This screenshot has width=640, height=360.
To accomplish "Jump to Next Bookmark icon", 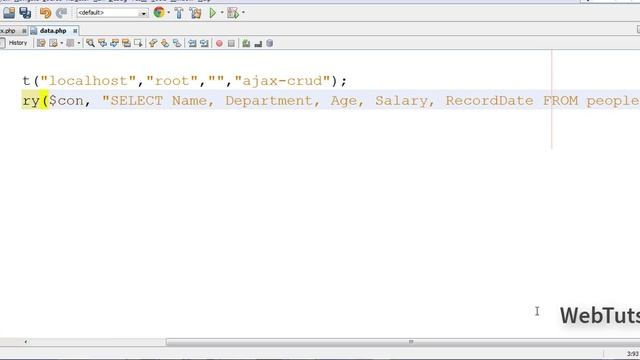I will click(x=165, y=43).
